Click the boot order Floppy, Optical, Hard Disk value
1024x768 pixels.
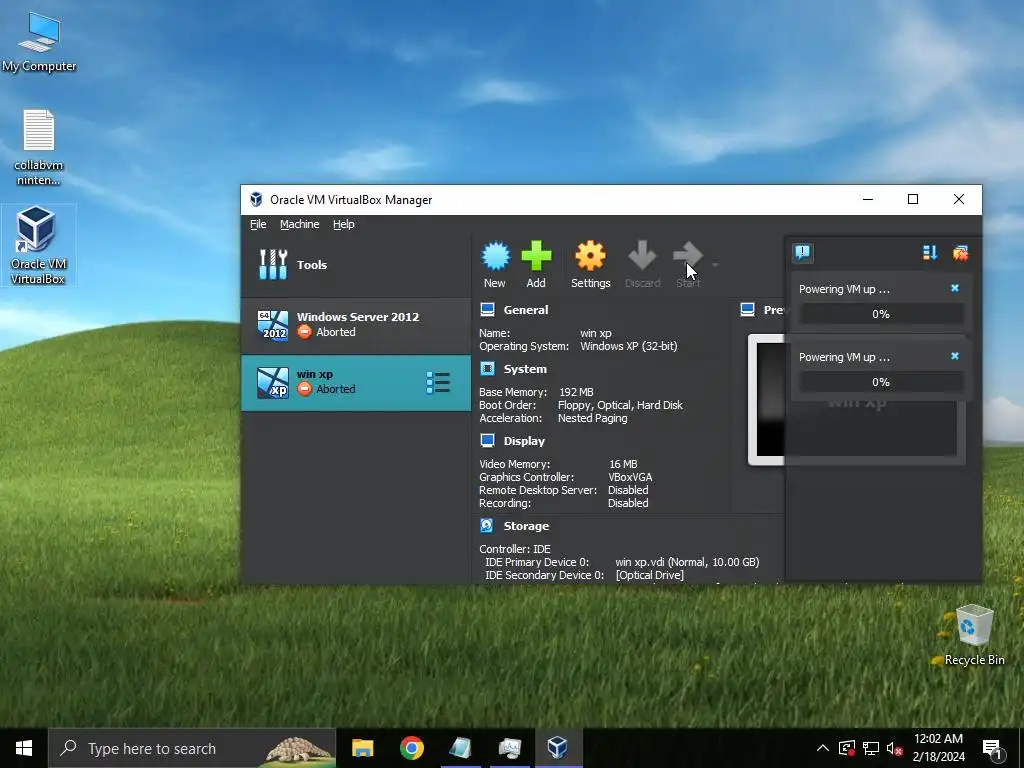(620, 405)
